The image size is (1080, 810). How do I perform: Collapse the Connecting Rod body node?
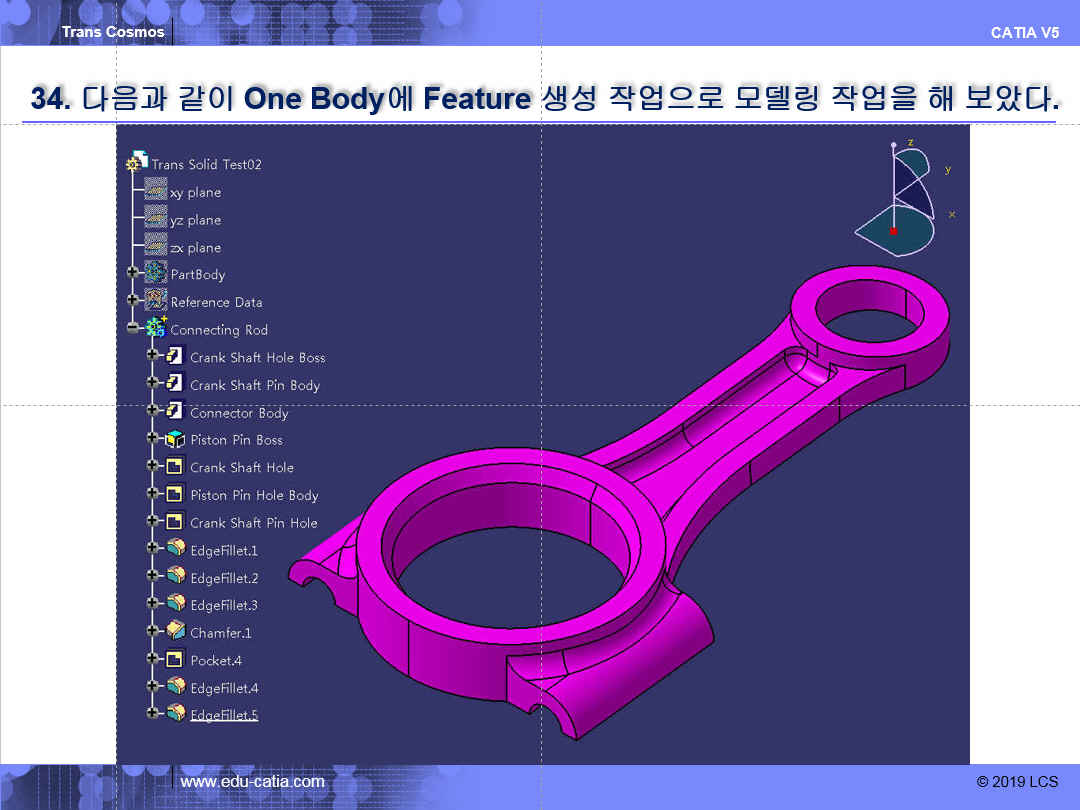pos(132,329)
